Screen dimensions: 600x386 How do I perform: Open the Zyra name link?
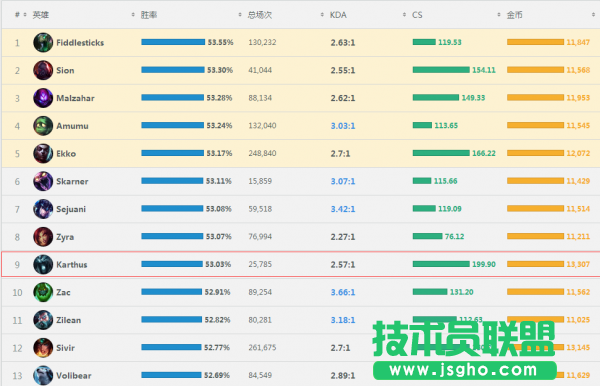[65, 237]
